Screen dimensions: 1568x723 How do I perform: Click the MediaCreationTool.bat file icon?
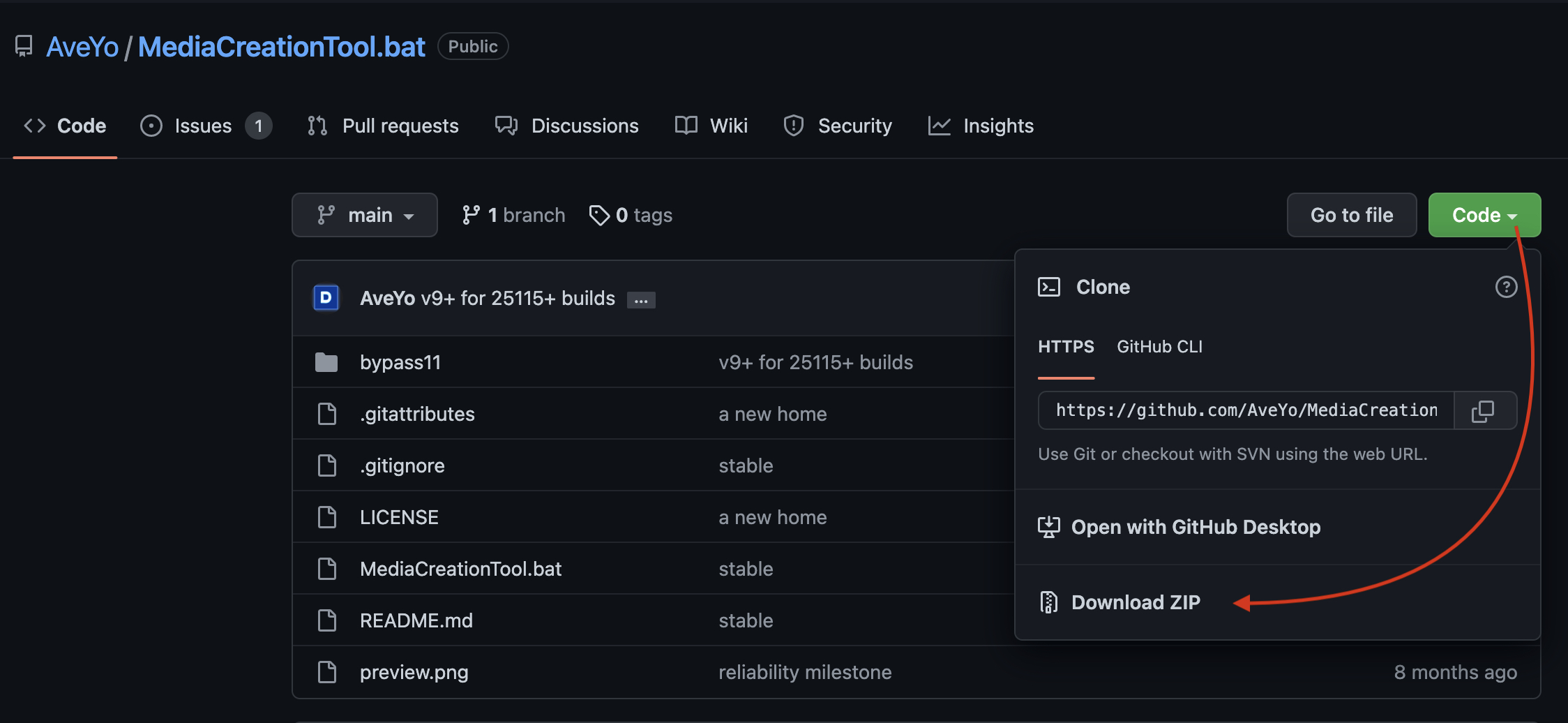tap(327, 569)
